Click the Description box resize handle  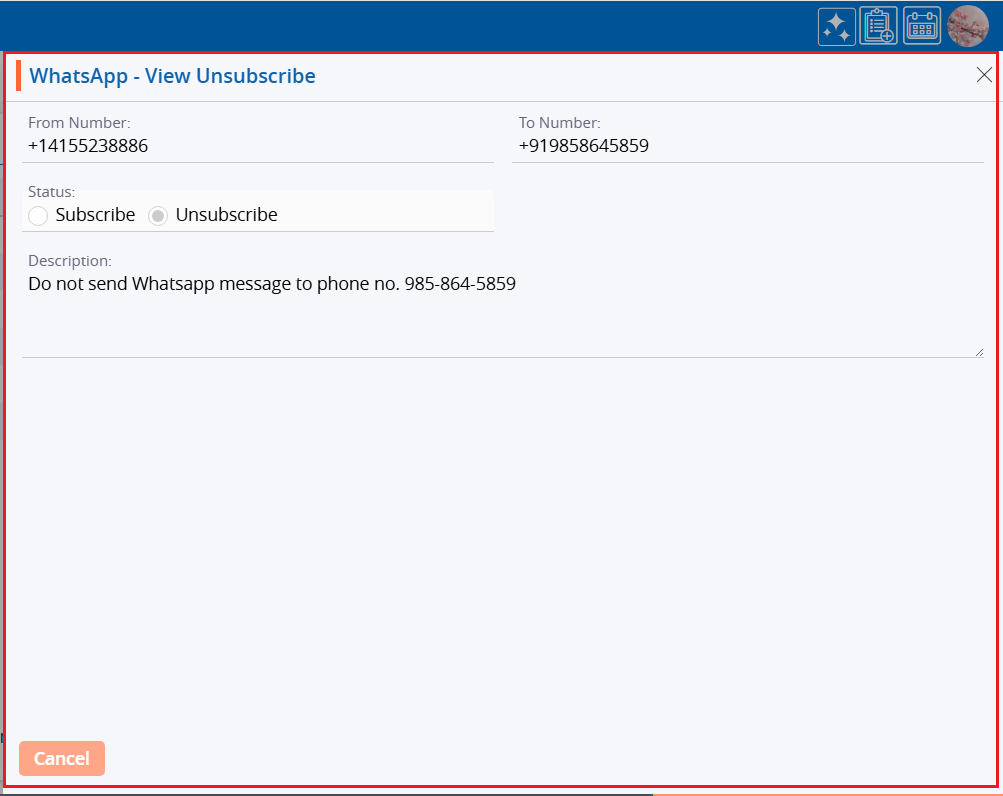(979, 352)
